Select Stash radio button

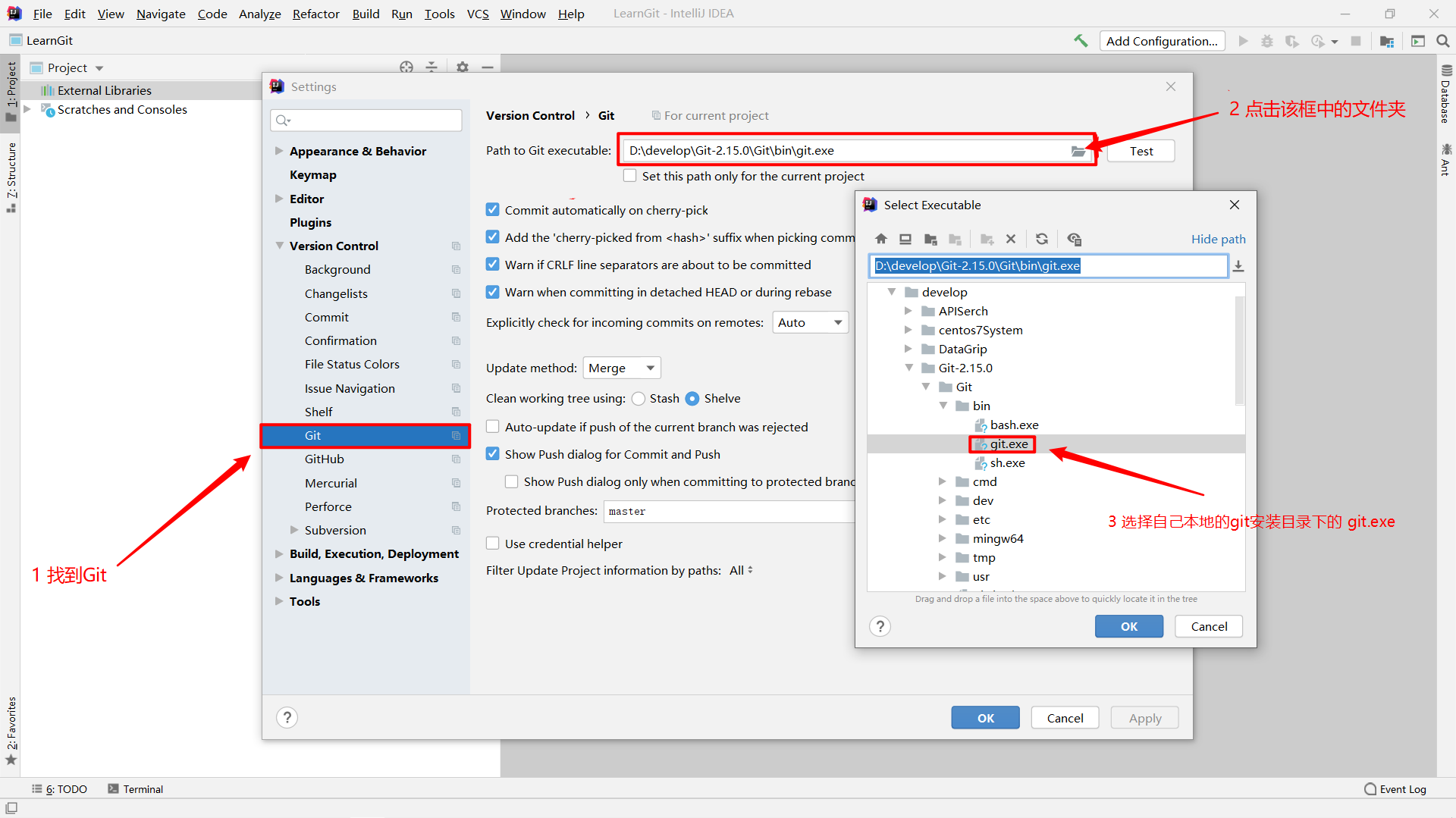pos(639,399)
